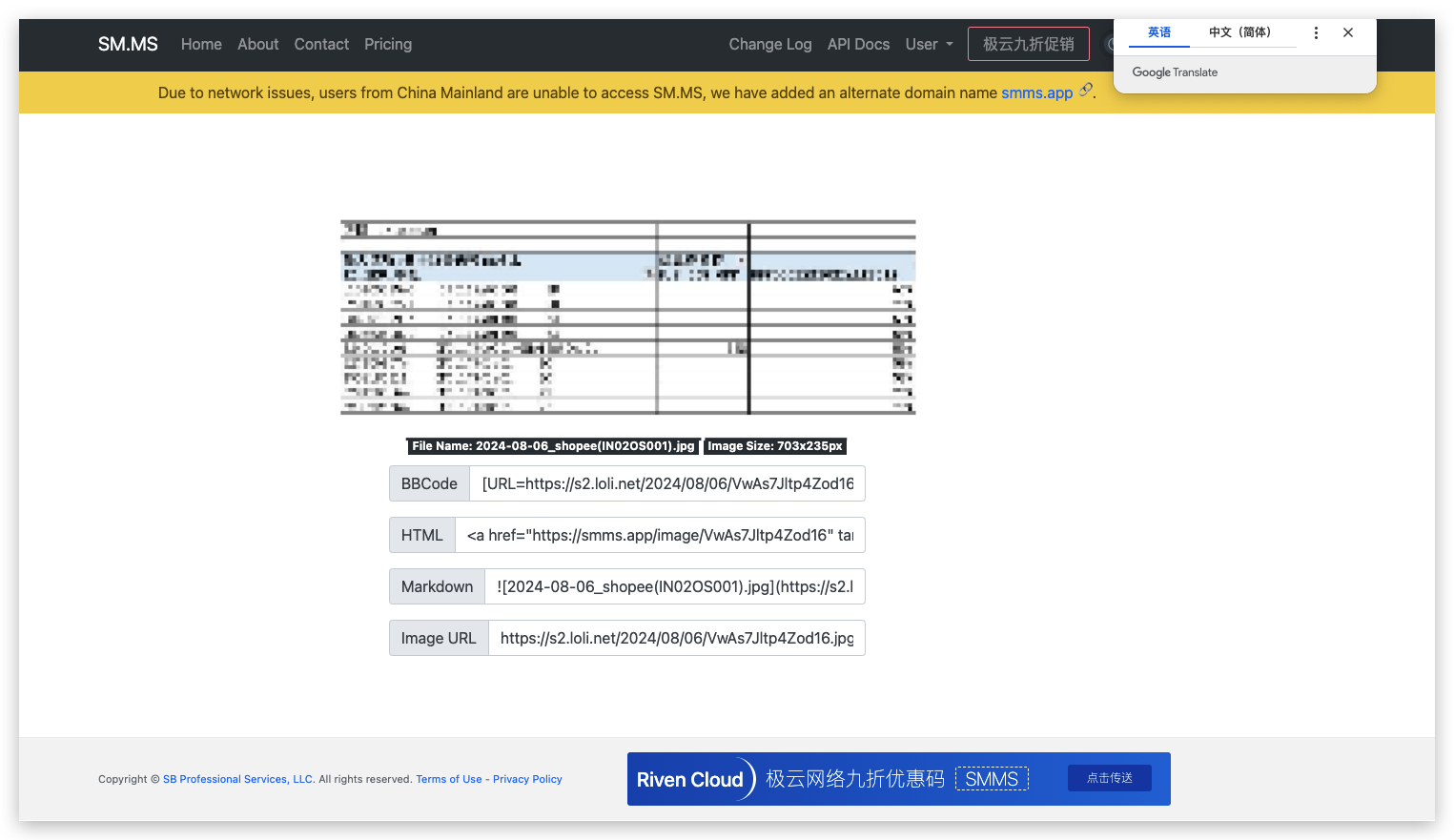Viewport: 1454px width, 840px height.
Task: Click the 极云九折促销 promo button
Action: click(x=1028, y=44)
